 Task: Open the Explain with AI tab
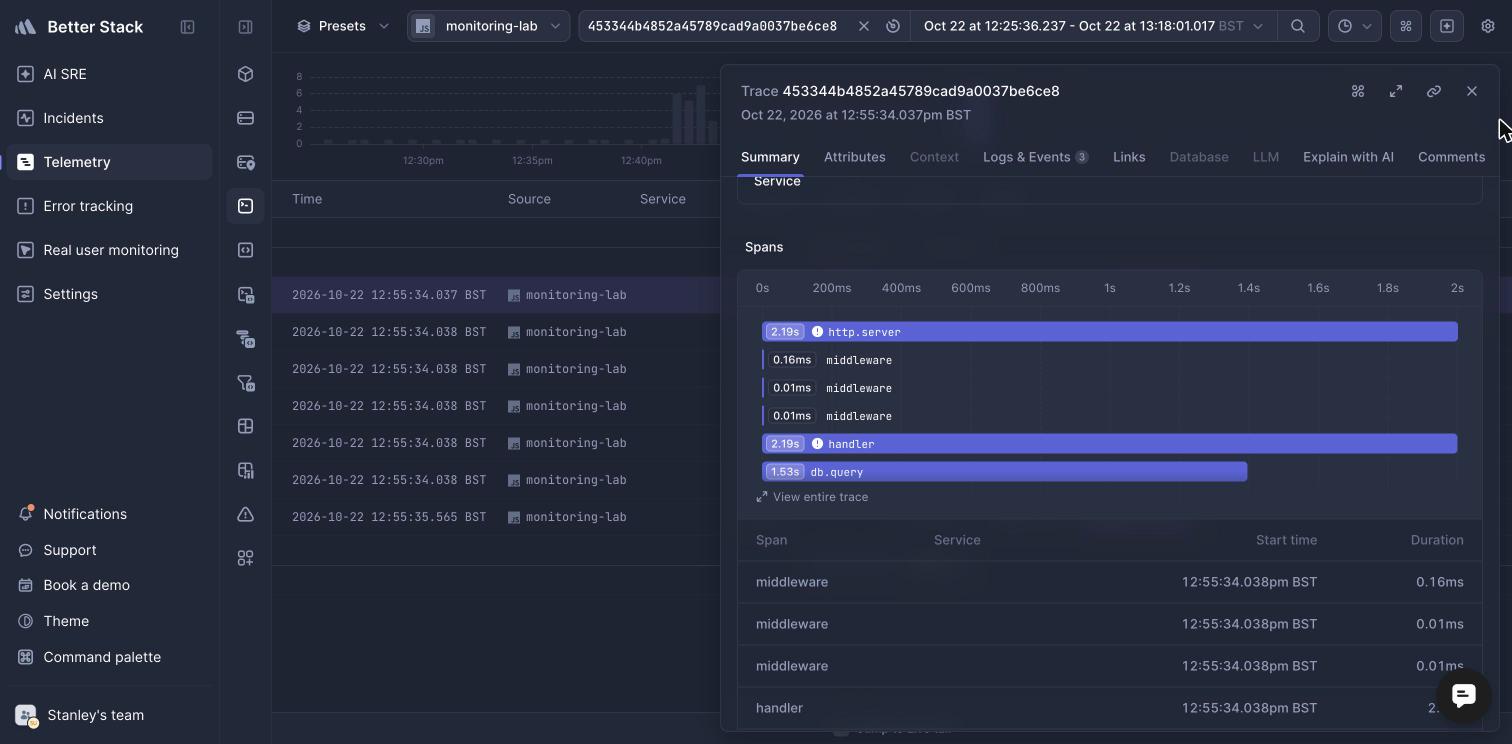[1348, 157]
